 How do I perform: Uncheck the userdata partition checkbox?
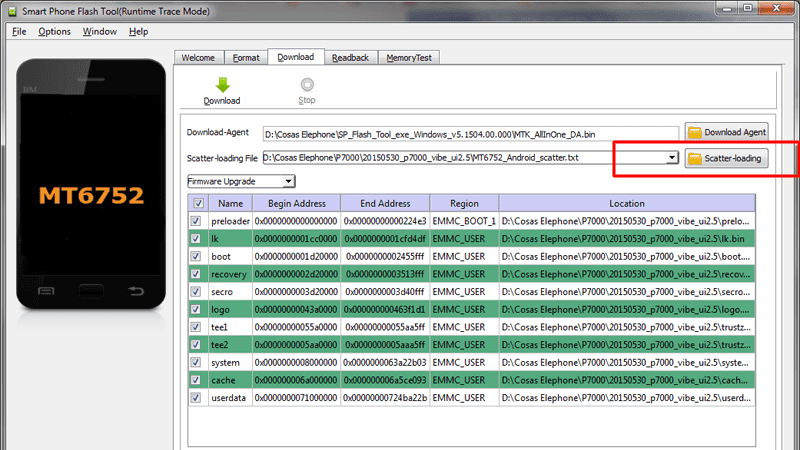coord(196,397)
